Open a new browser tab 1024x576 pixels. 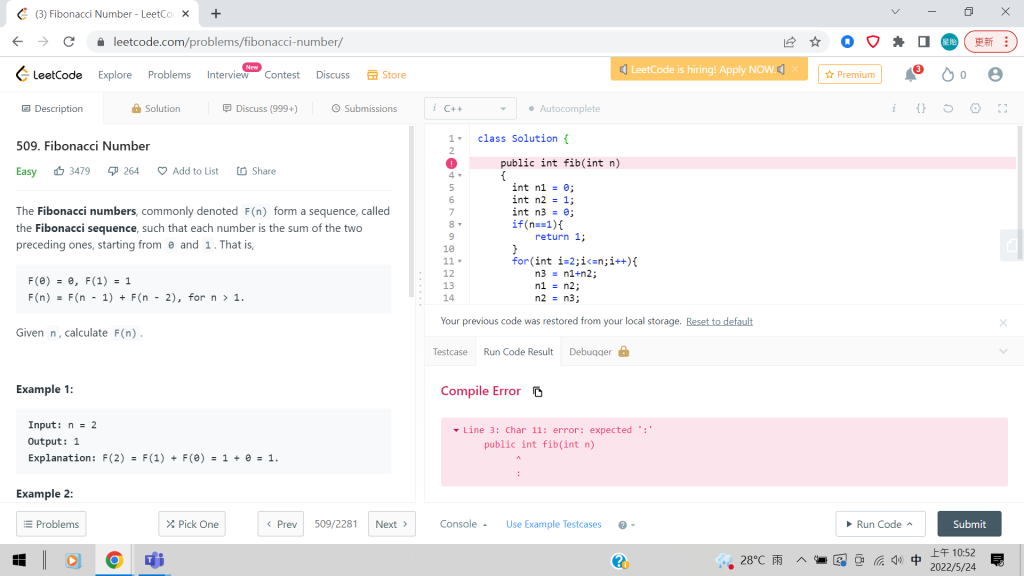(x=216, y=13)
